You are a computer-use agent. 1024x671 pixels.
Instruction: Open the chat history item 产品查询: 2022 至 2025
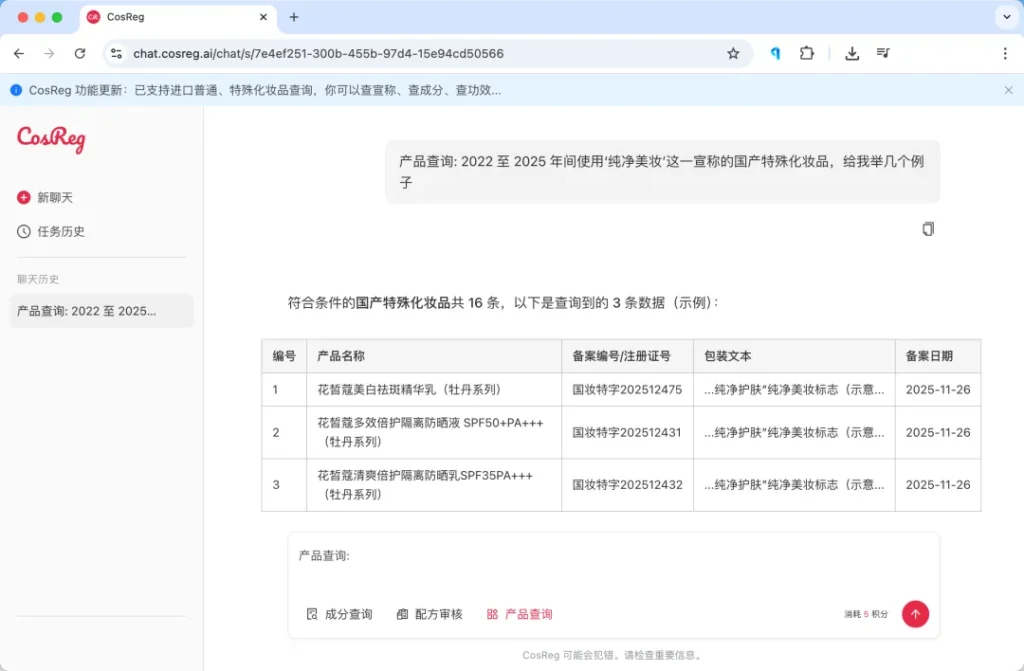[100, 311]
